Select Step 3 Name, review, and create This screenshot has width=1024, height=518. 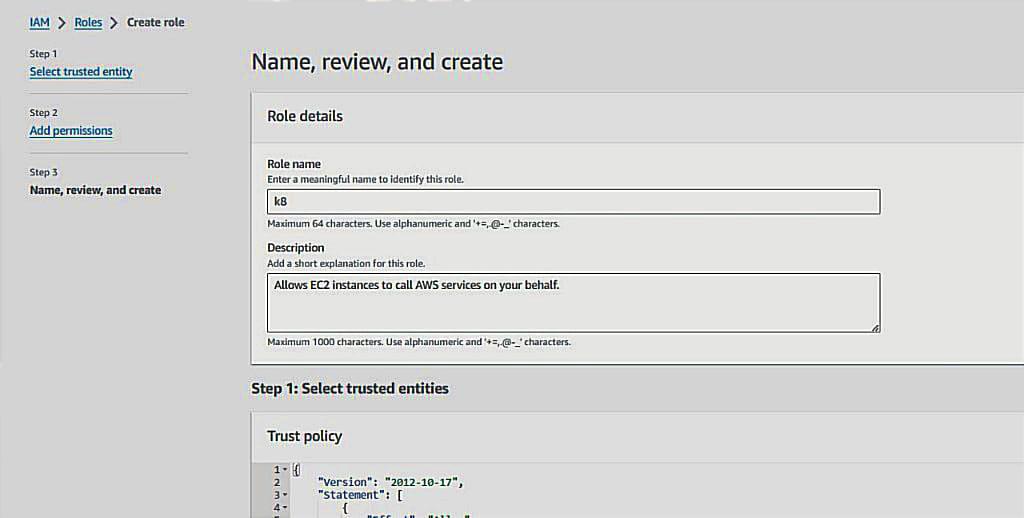[95, 190]
